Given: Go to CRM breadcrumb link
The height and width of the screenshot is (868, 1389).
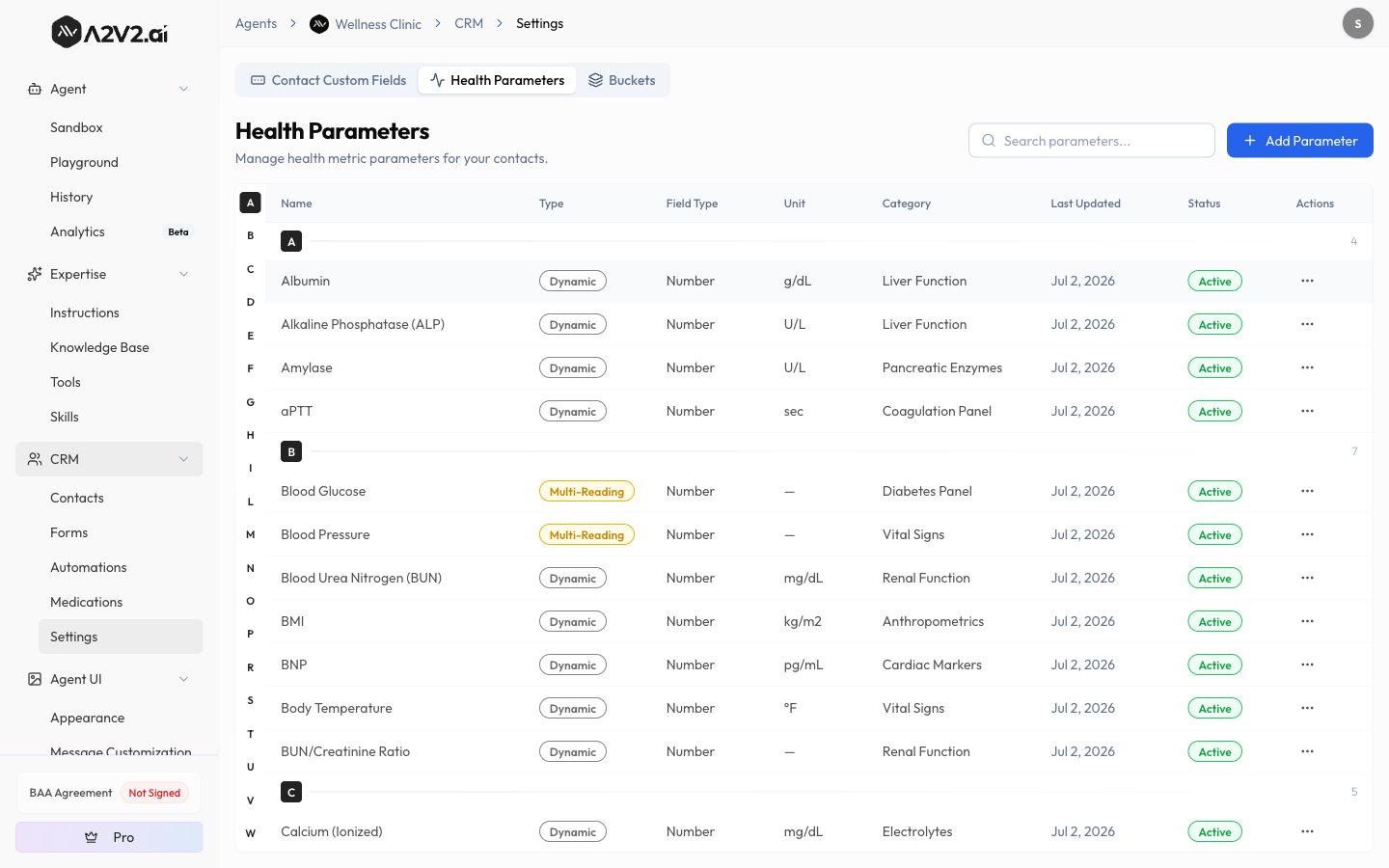Looking at the screenshot, I should (x=469, y=23).
